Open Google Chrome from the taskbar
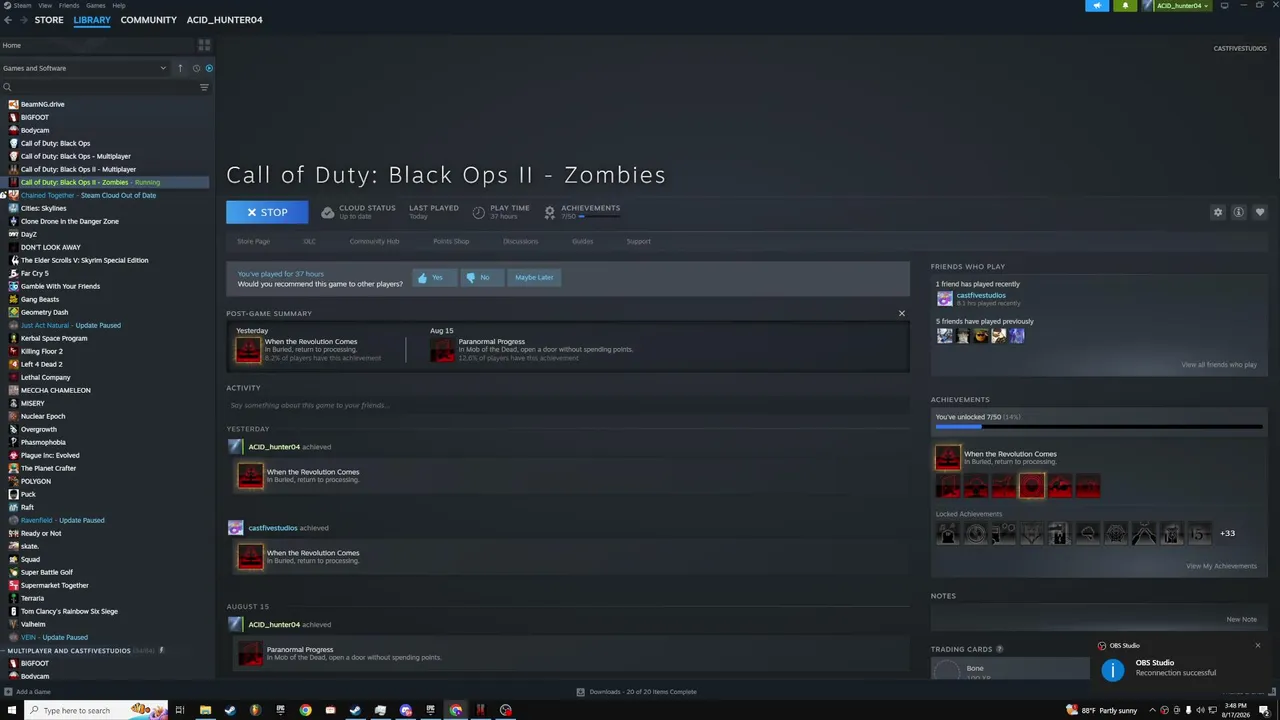 [x=305, y=710]
